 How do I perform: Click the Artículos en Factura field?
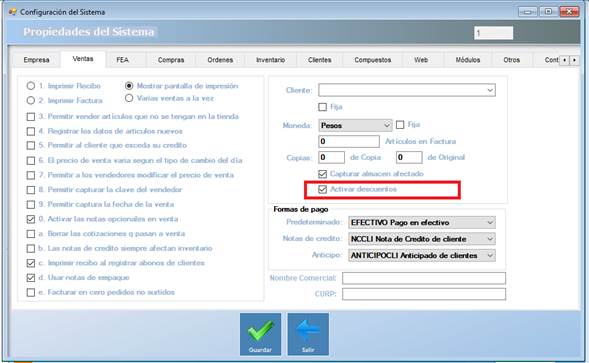tap(349, 141)
